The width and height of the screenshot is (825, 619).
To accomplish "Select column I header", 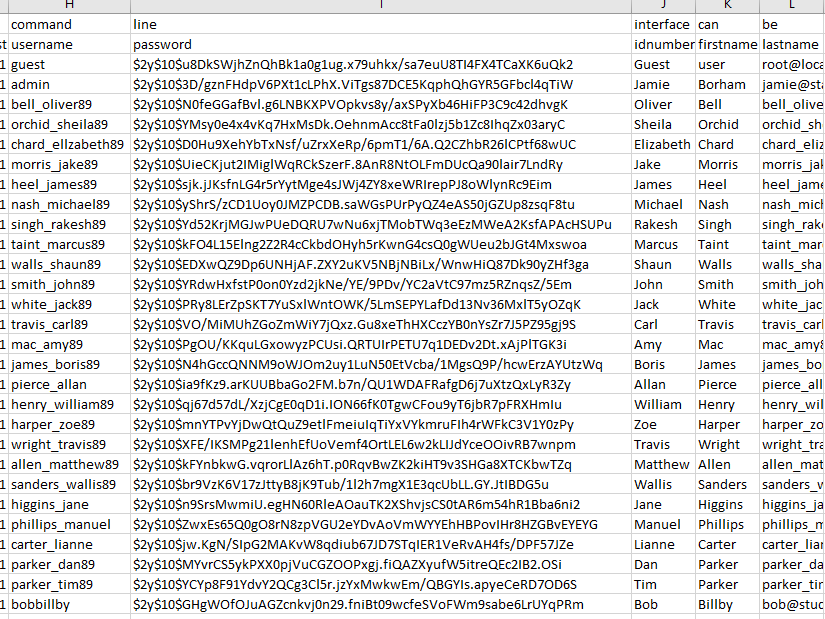I will click(x=380, y=5).
